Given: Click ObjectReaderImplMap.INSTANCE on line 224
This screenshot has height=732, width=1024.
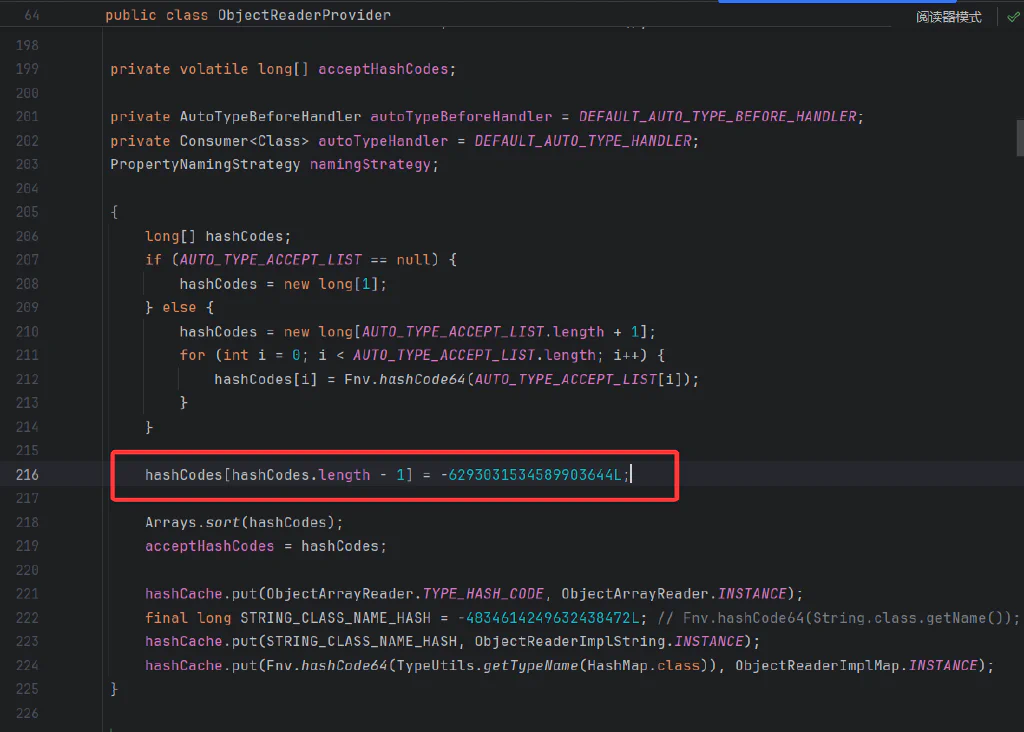Looking at the screenshot, I should pyautogui.click(x=856, y=665).
